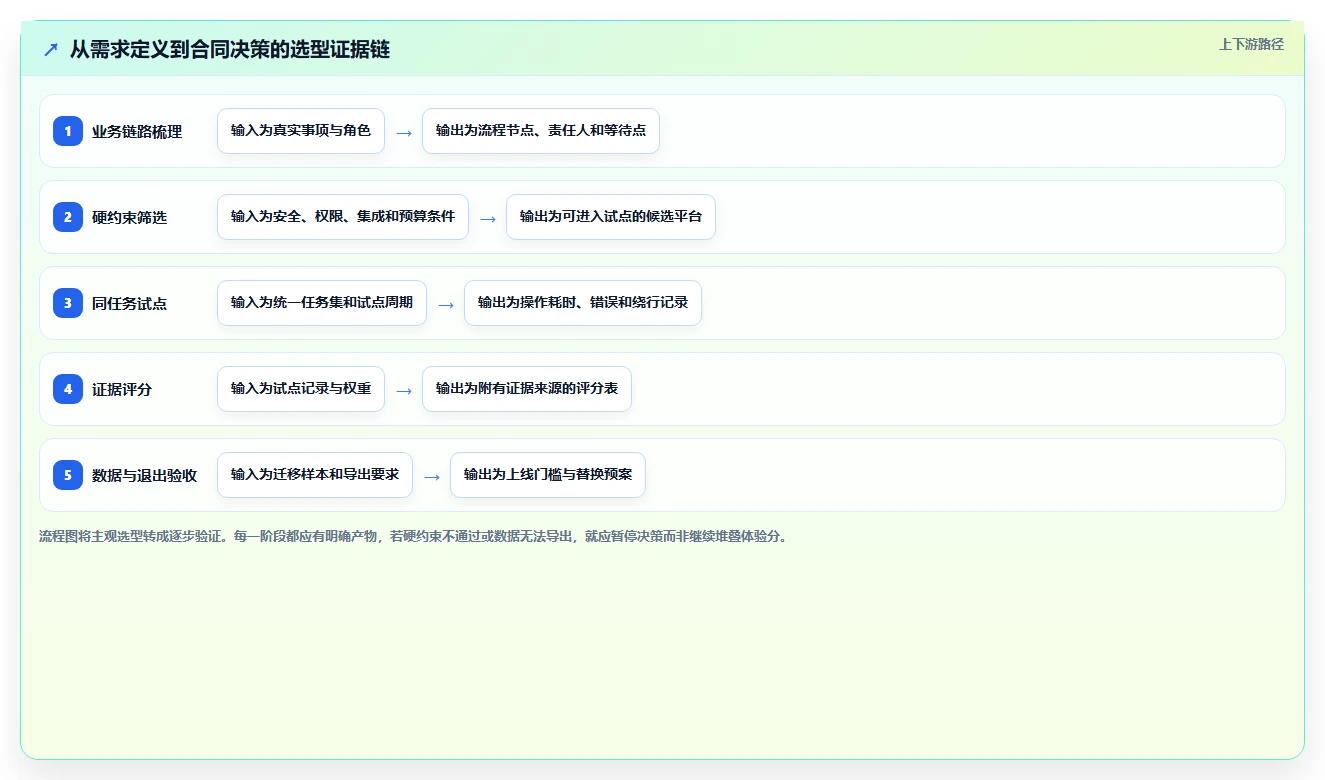Click the heading 从需求定义到合同决策的选型证据链
The width and height of the screenshot is (1325, 780).
tap(230, 49)
